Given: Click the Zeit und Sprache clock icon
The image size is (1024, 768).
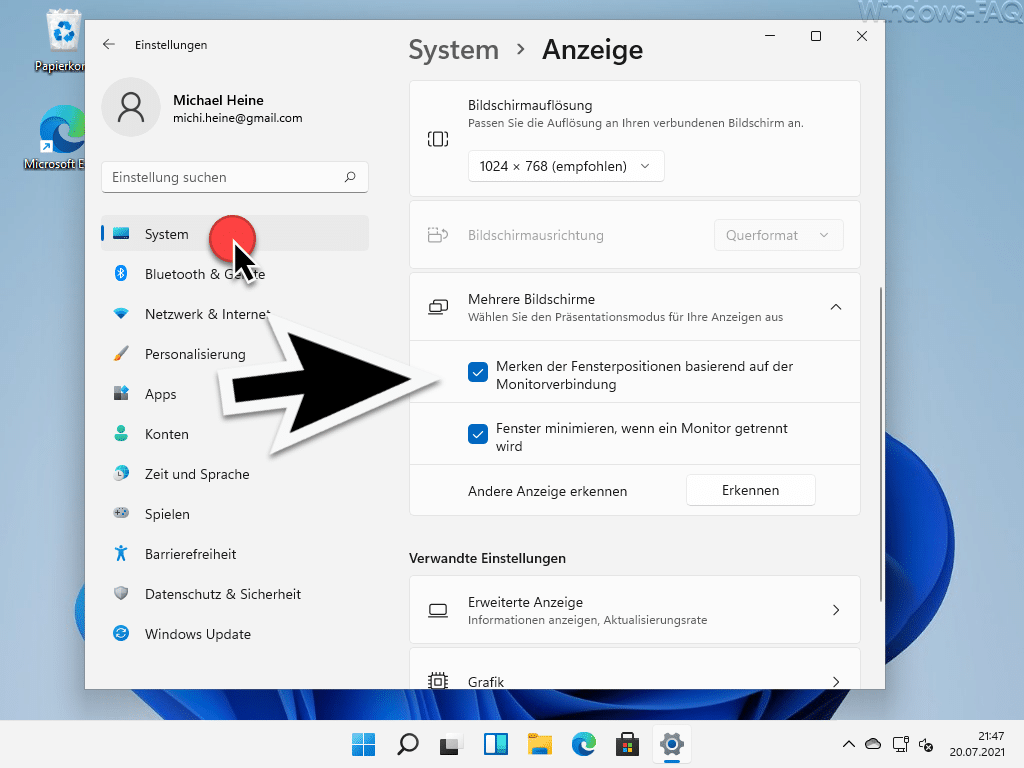Looking at the screenshot, I should [121, 473].
